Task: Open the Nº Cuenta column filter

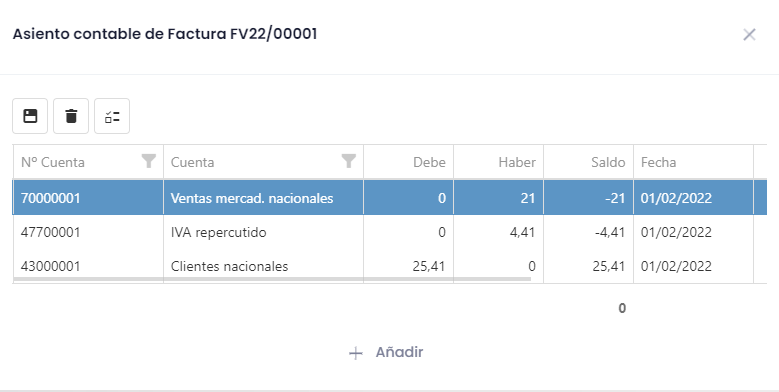Action: tap(149, 161)
